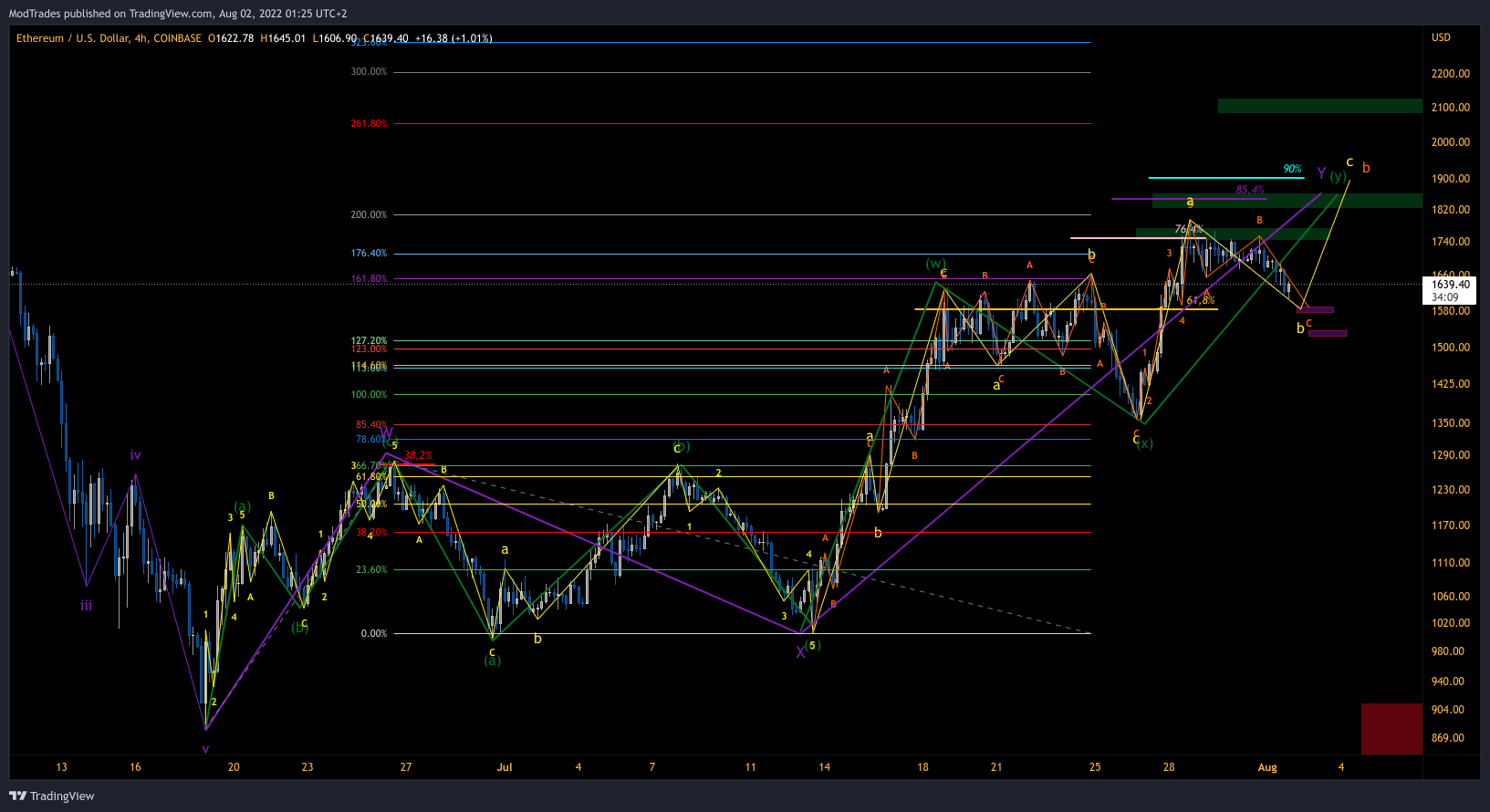Click the 940.00 price axis label
The height and width of the screenshot is (812, 1490).
point(1448,682)
